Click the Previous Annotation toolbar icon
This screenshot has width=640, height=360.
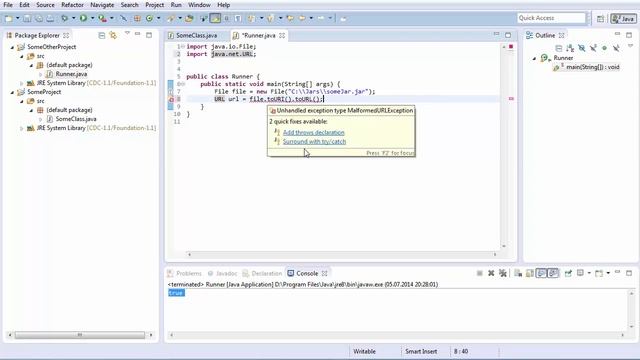[x=270, y=18]
